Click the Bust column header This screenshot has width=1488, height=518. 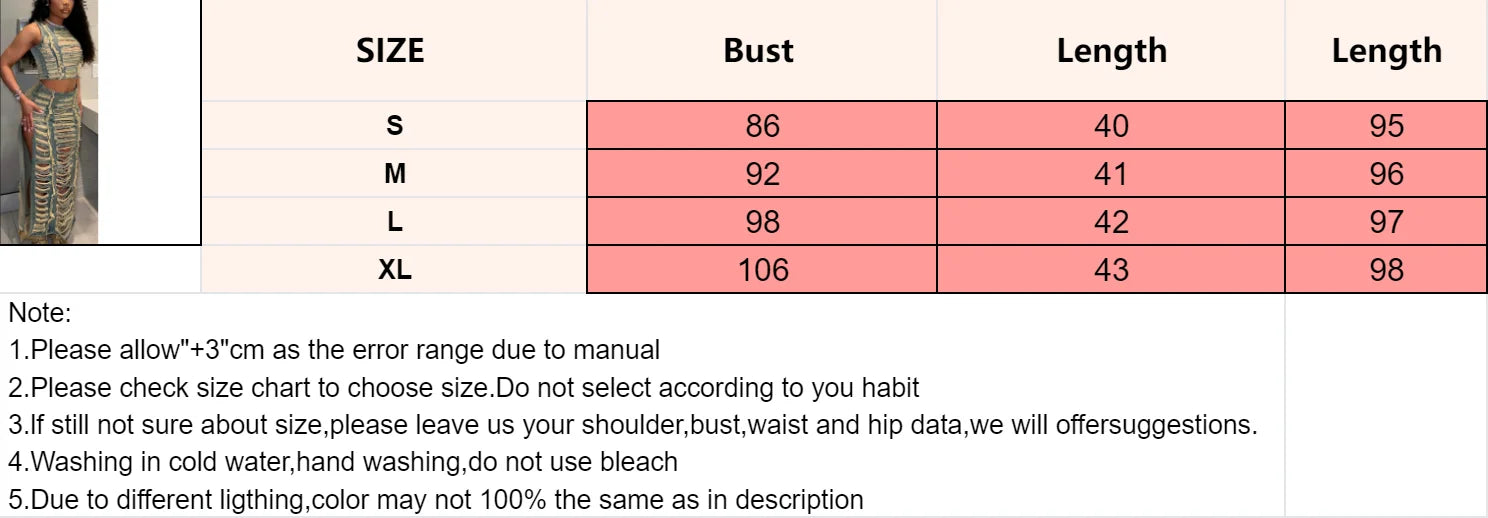pos(759,51)
